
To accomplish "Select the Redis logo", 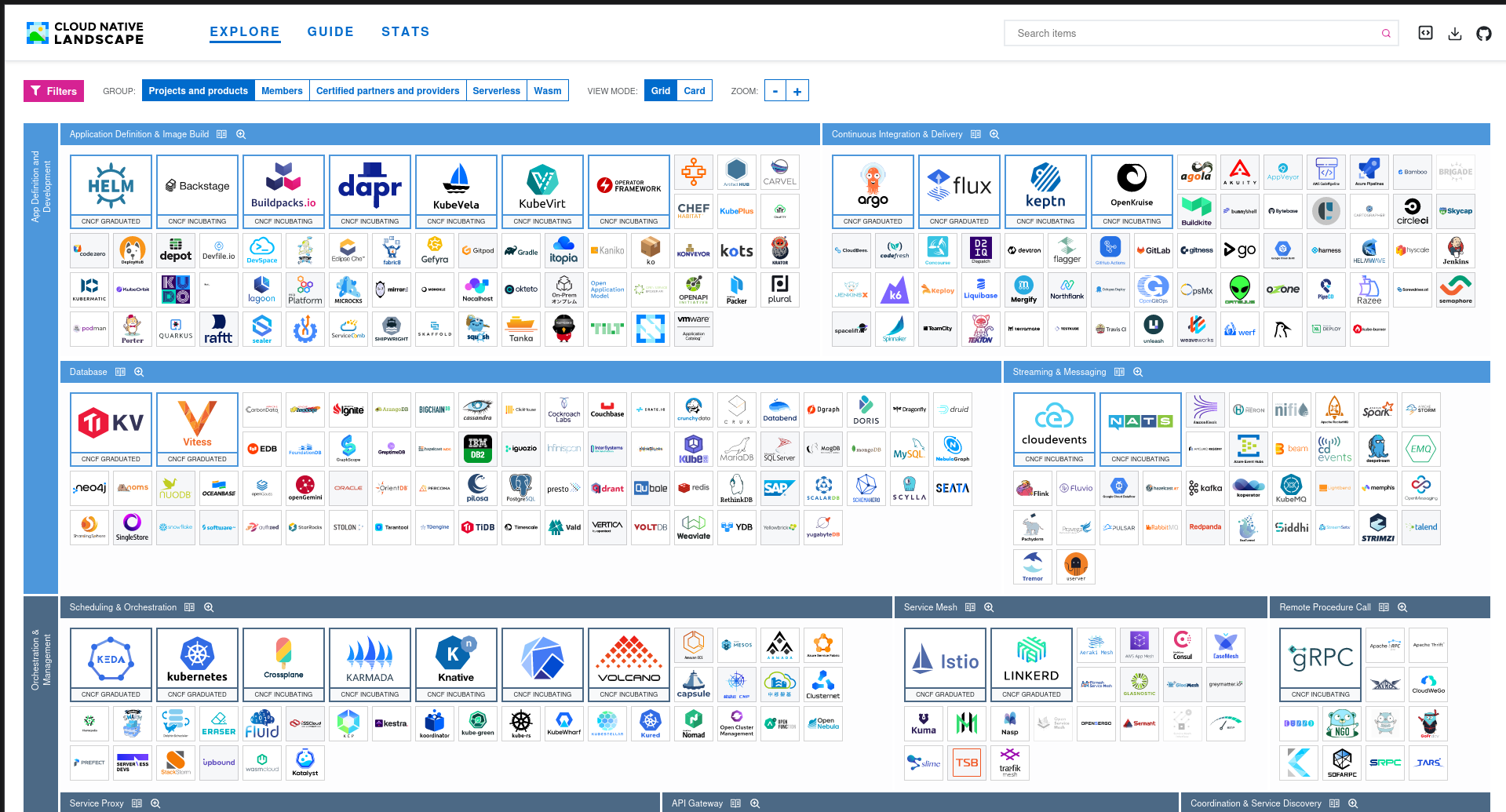I will coord(694,488).
